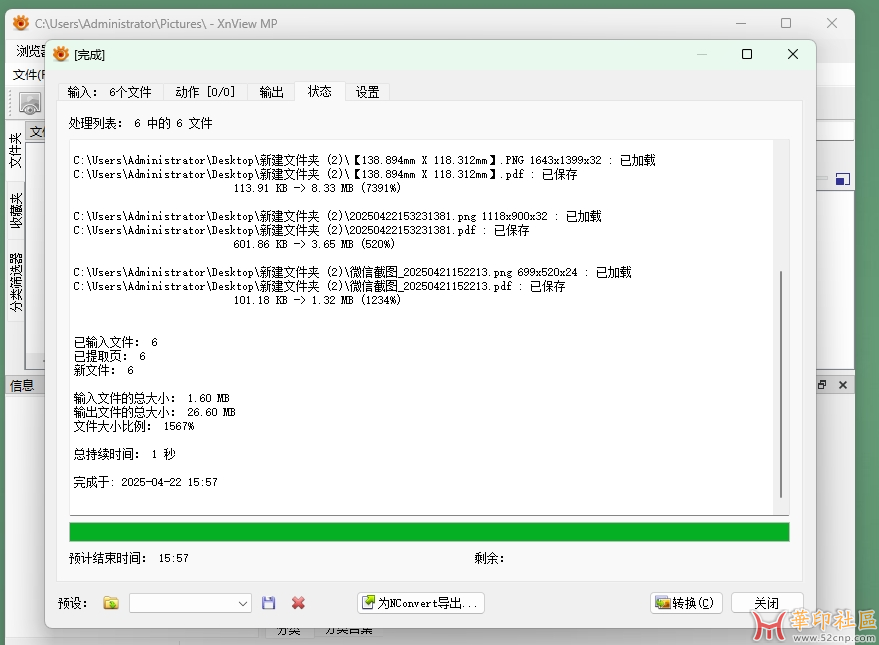Click the 为NConvert导出 button
Image resolution: width=879 pixels, height=645 pixels.
pyautogui.click(x=421, y=603)
